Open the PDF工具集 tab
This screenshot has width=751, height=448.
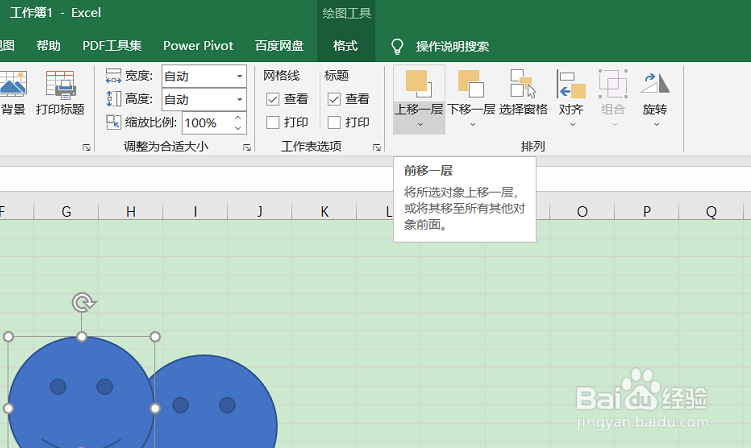coord(112,46)
